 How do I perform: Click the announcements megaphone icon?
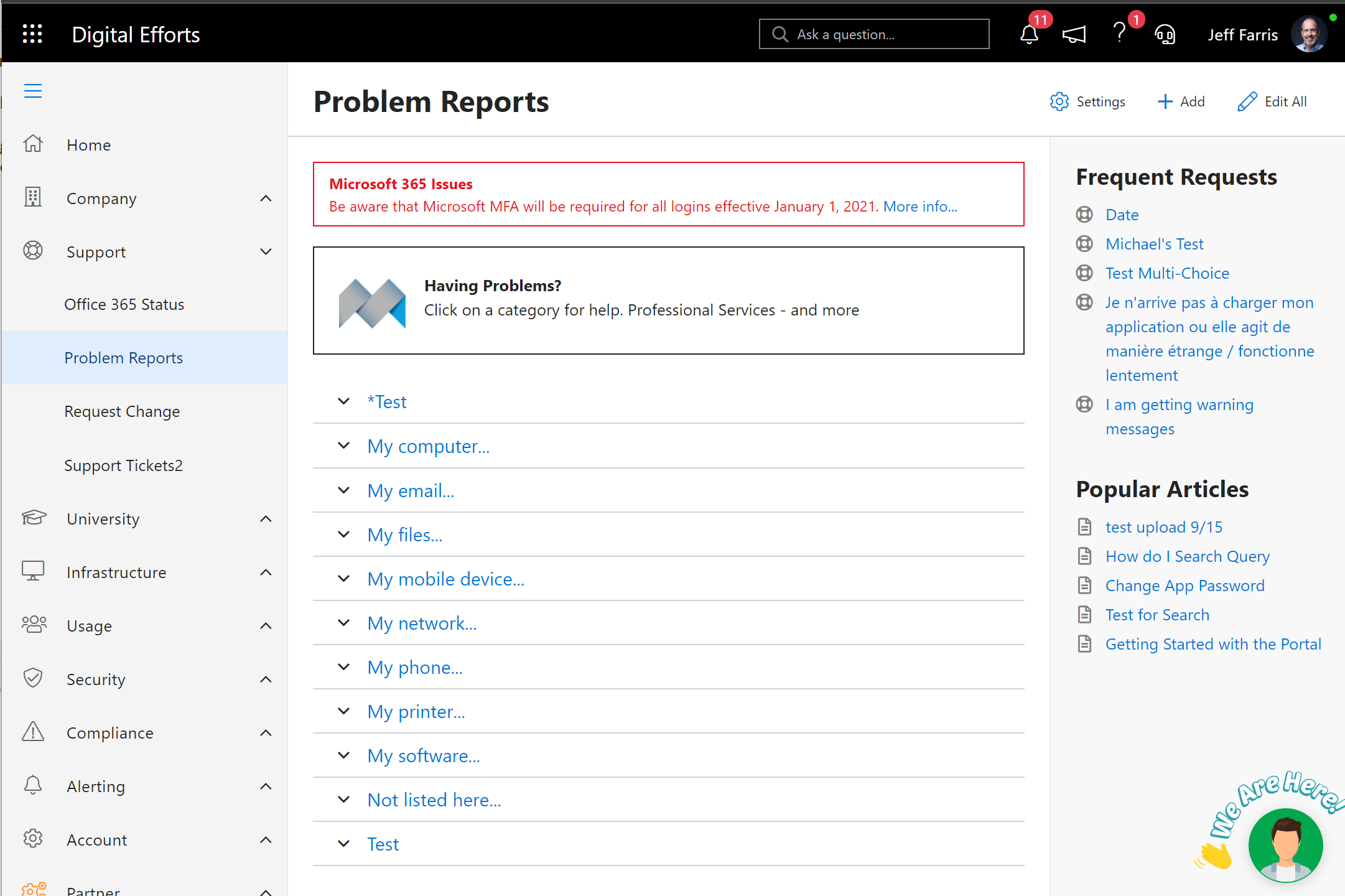(1074, 34)
